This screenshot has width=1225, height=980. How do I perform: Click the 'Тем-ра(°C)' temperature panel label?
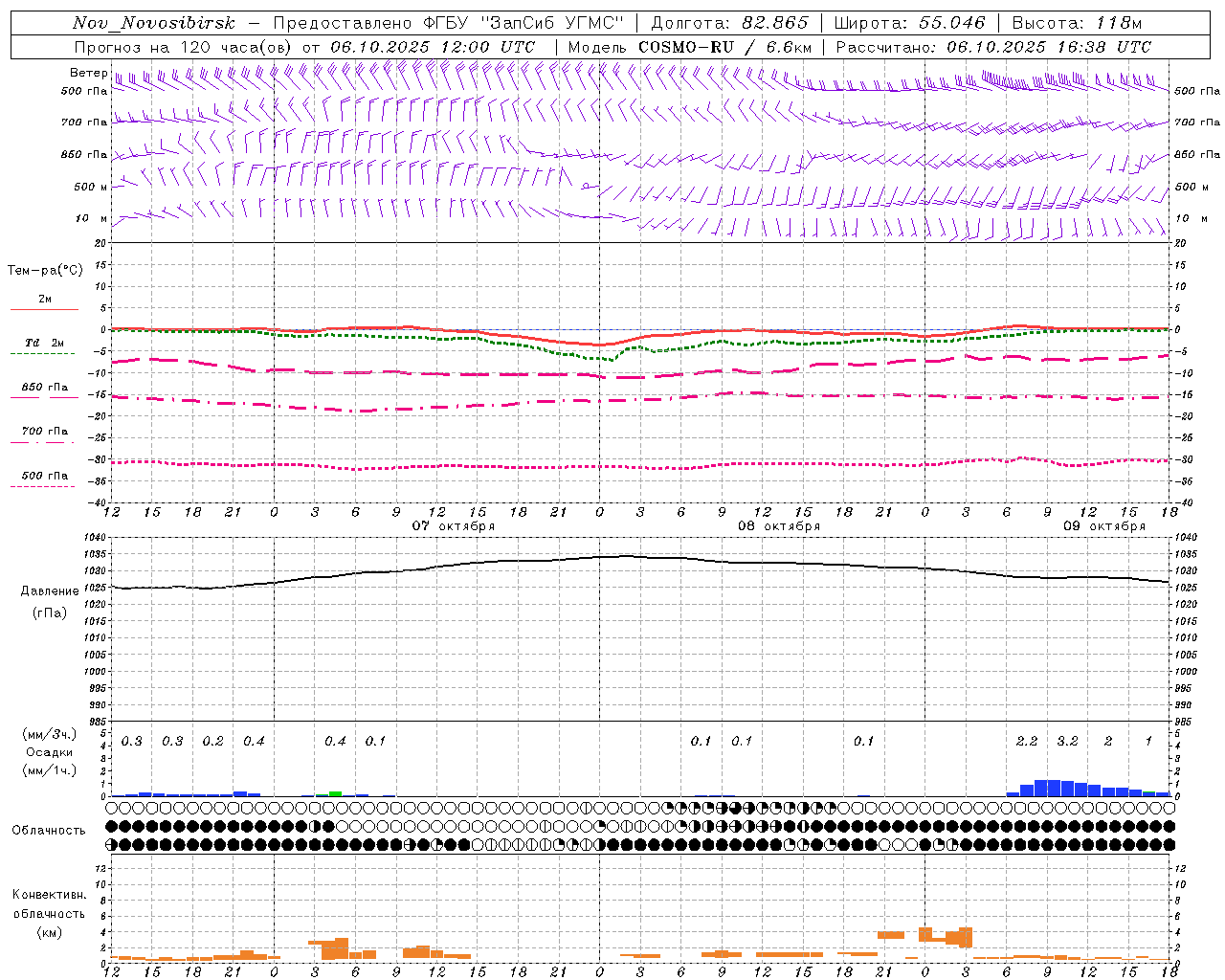pos(45,271)
